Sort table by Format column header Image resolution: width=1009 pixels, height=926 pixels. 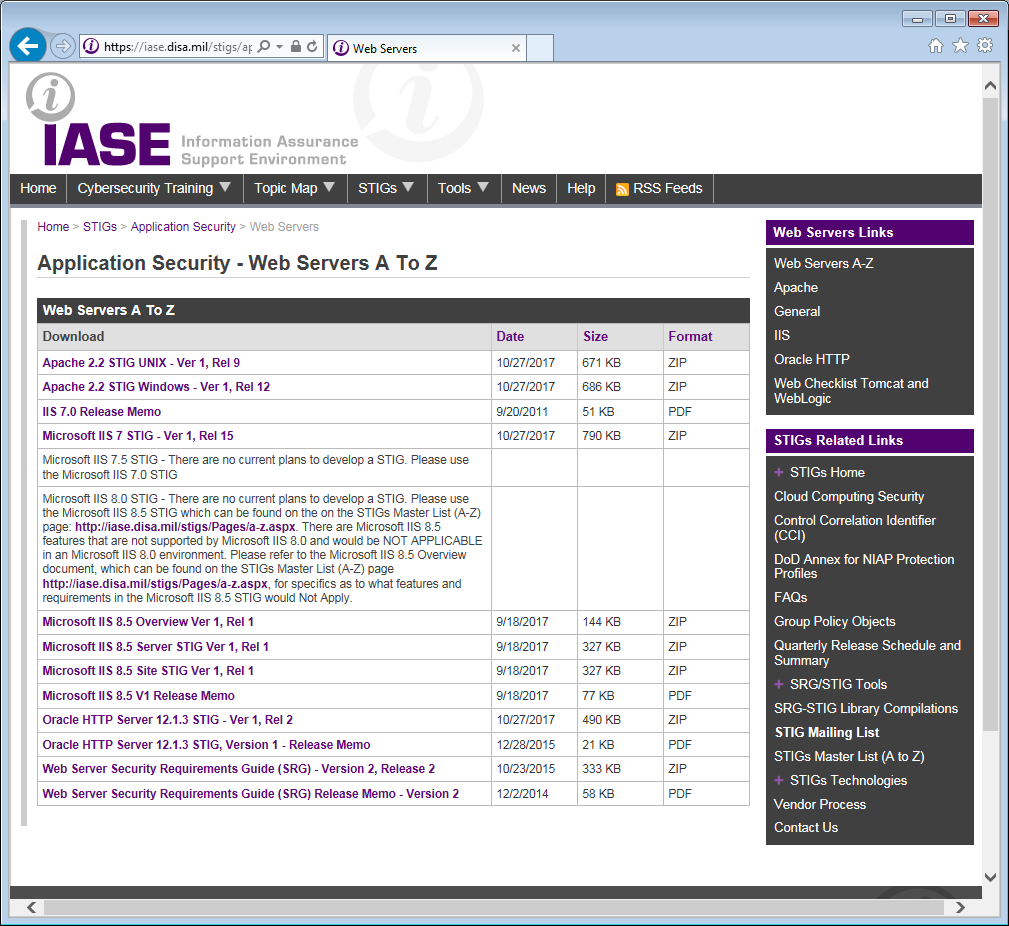690,337
